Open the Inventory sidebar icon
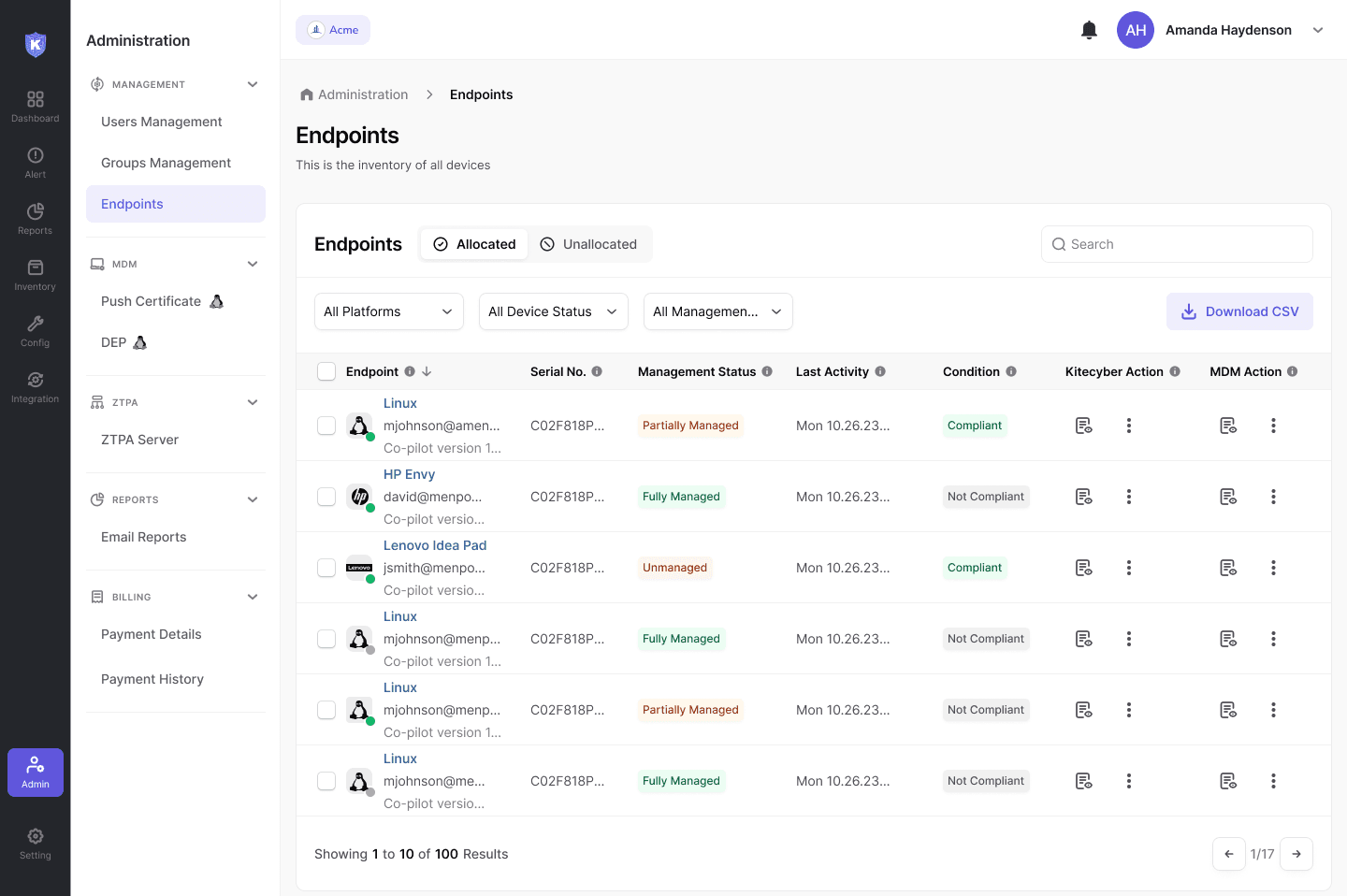The image size is (1347, 896). pos(36,274)
